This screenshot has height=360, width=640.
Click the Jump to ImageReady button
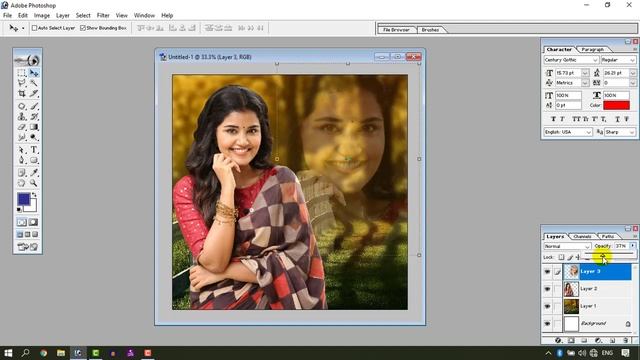[27, 247]
